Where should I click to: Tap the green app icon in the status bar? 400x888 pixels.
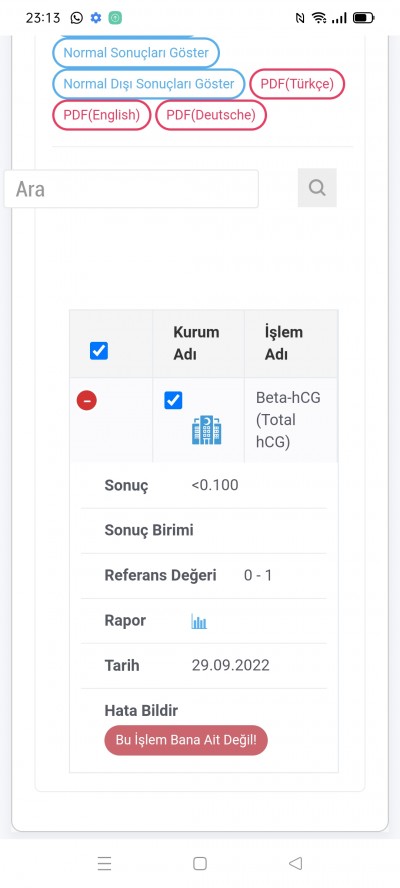pos(115,18)
